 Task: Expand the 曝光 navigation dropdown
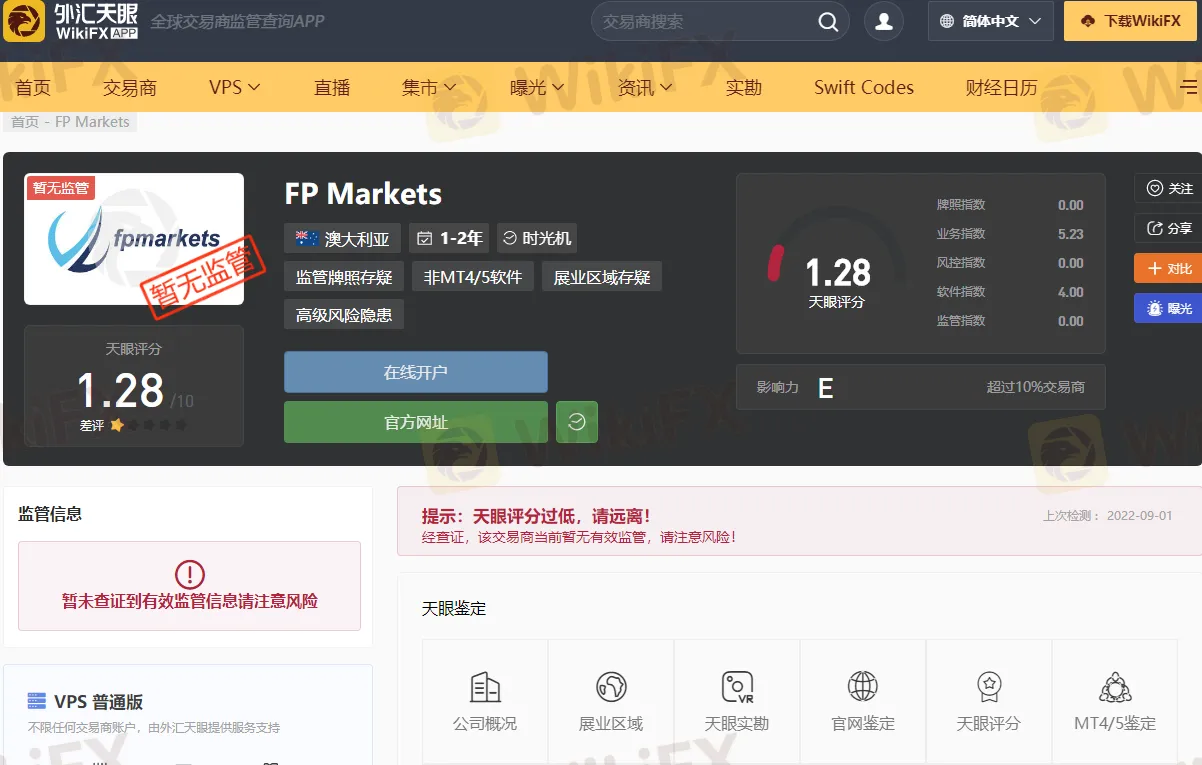click(537, 88)
